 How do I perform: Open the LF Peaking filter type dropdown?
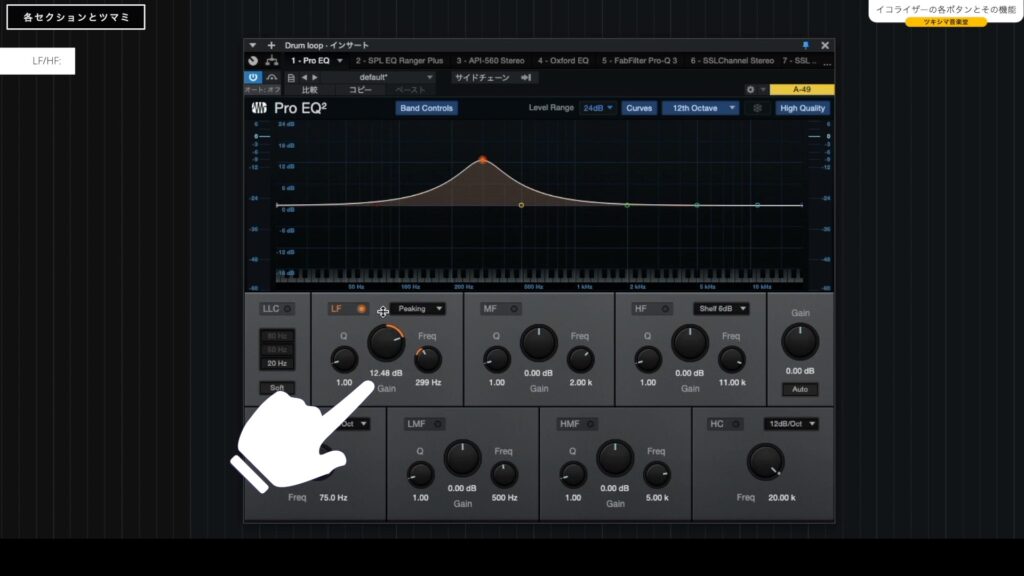point(418,309)
